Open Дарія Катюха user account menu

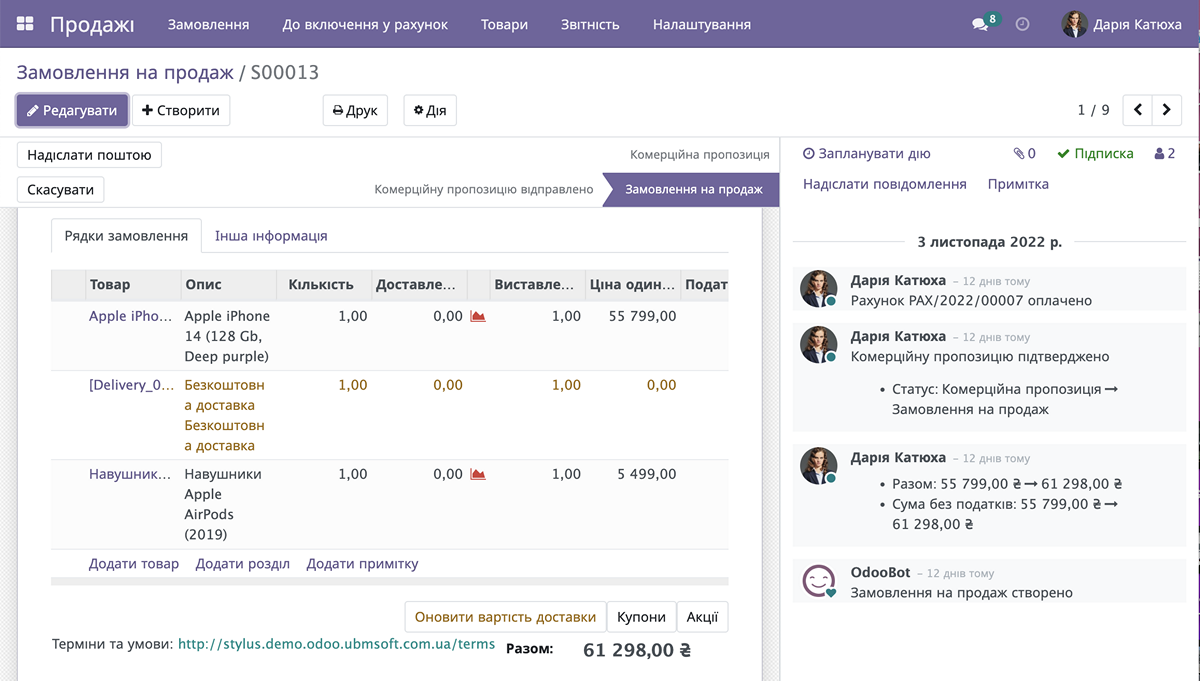1118,23
